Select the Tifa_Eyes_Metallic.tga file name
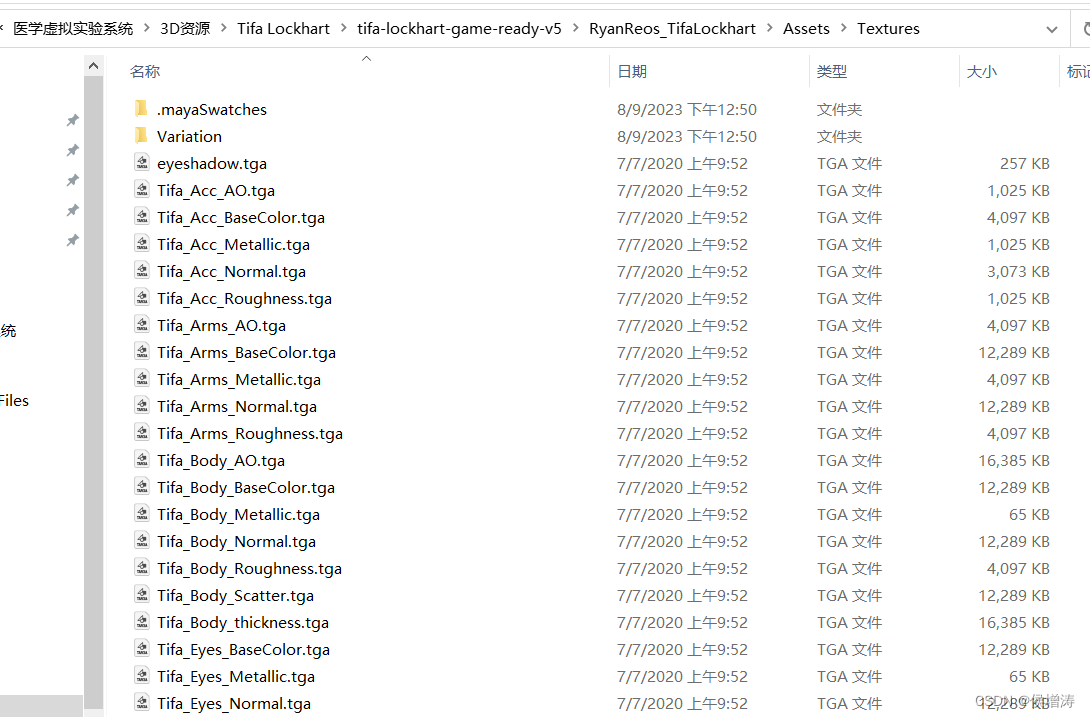This screenshot has height=717, width=1090. pyautogui.click(x=236, y=677)
